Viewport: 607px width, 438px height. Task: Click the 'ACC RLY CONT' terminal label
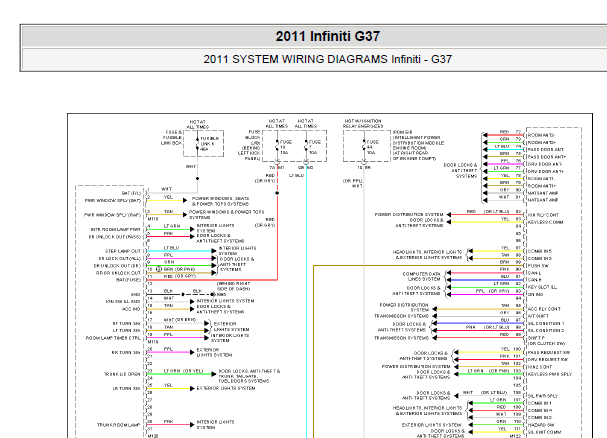[544, 309]
